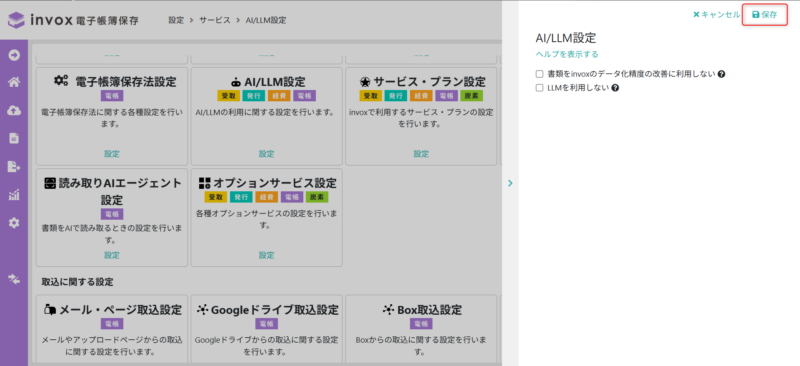Click the icon beside Box取込設定

pos(388,309)
